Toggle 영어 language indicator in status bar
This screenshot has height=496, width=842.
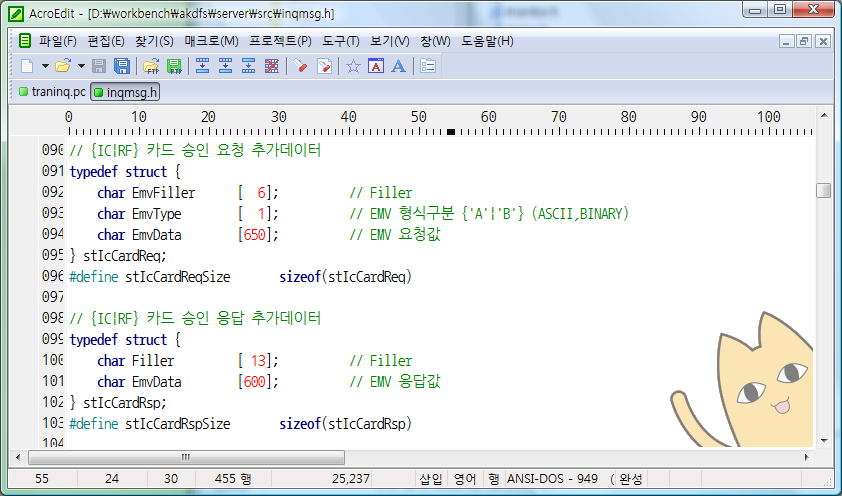(x=465, y=479)
